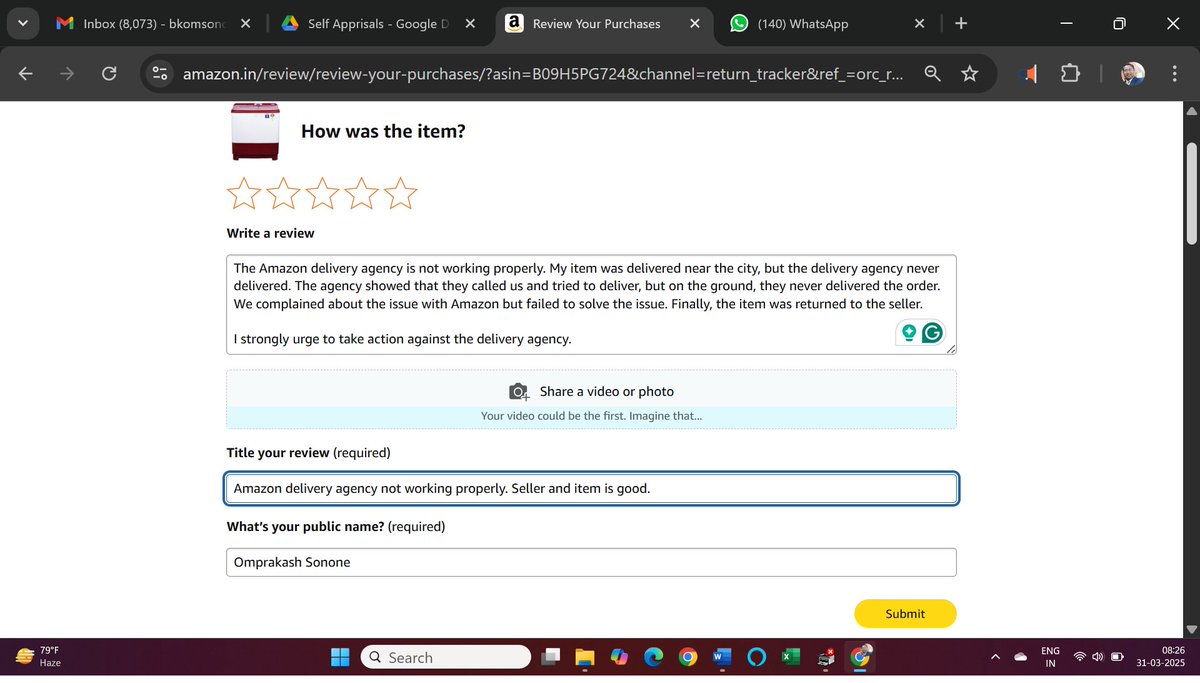The height and width of the screenshot is (683, 1200).
Task: Click the Title your review field
Action: click(591, 488)
